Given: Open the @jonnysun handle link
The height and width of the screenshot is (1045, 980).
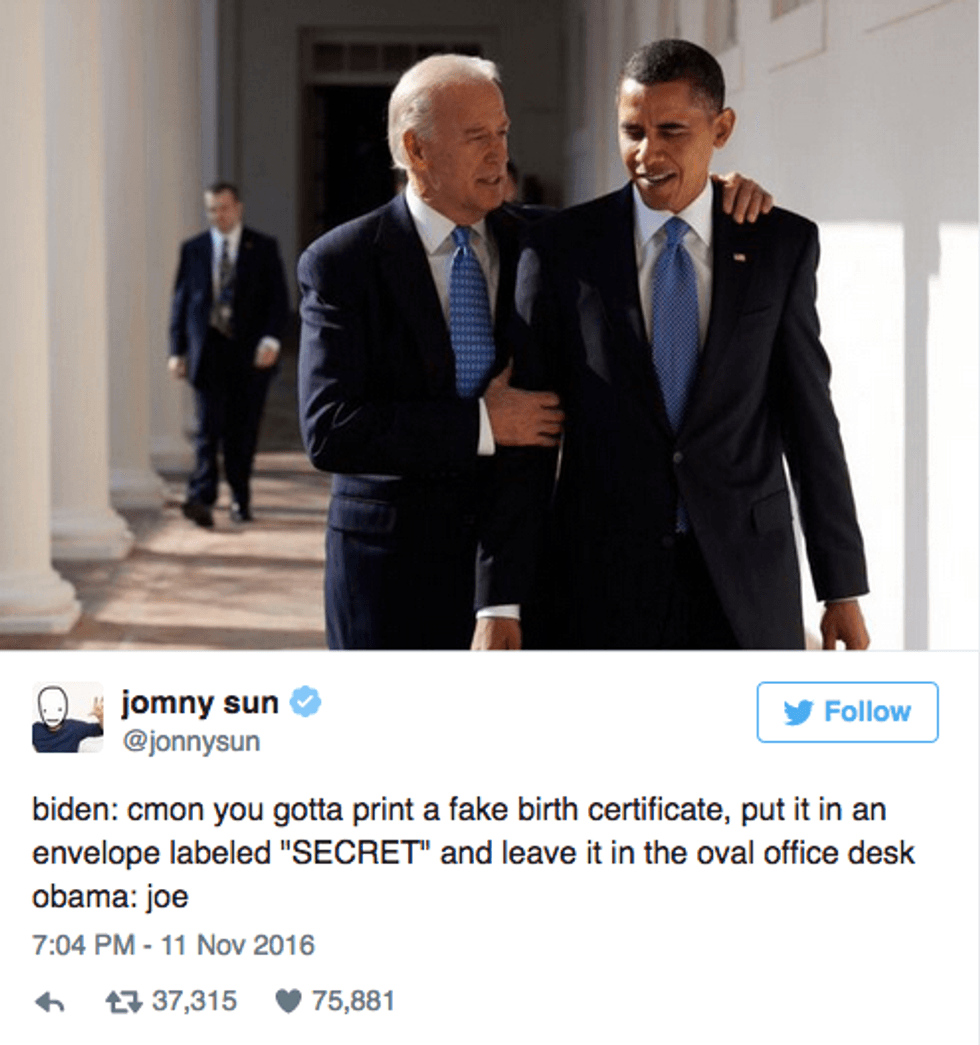Looking at the screenshot, I should click(x=191, y=742).
